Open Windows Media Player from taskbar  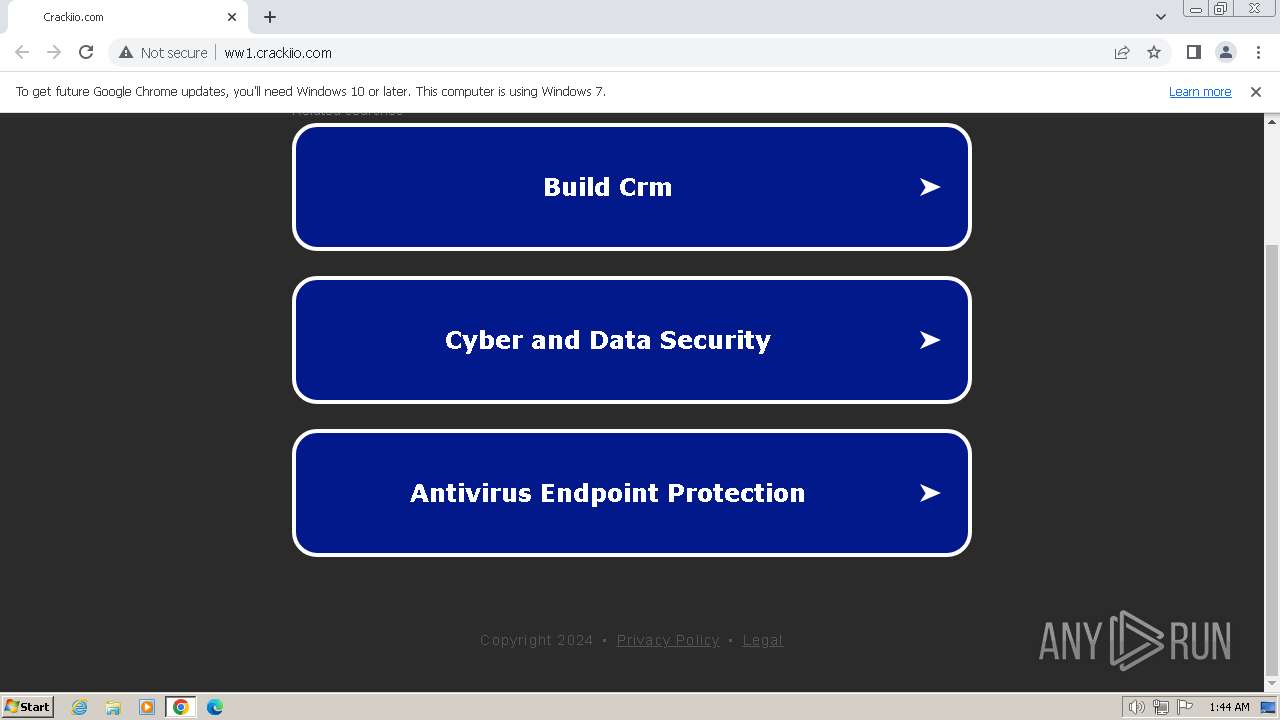(x=147, y=707)
